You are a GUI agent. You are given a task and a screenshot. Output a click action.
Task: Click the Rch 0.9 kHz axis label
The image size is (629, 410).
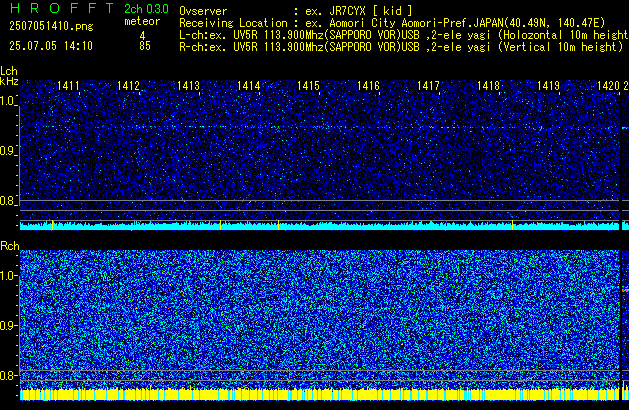[x=8, y=325]
